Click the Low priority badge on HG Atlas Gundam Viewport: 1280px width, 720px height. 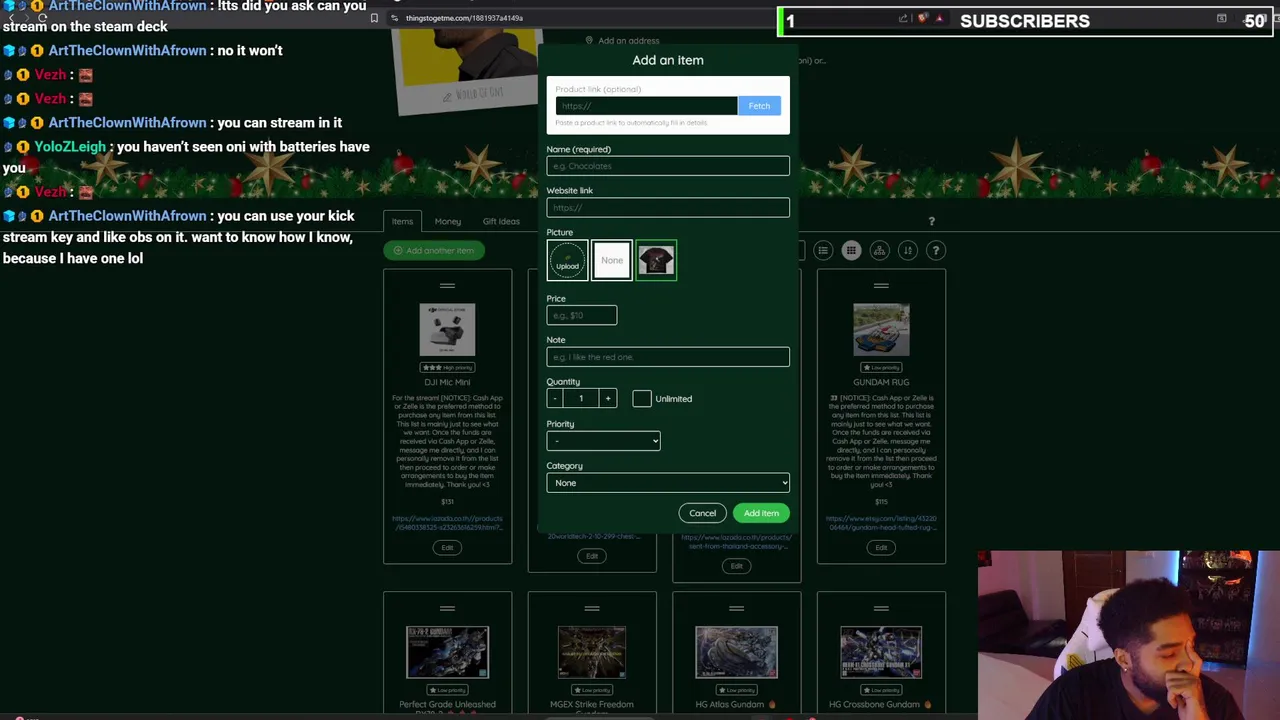click(x=736, y=690)
